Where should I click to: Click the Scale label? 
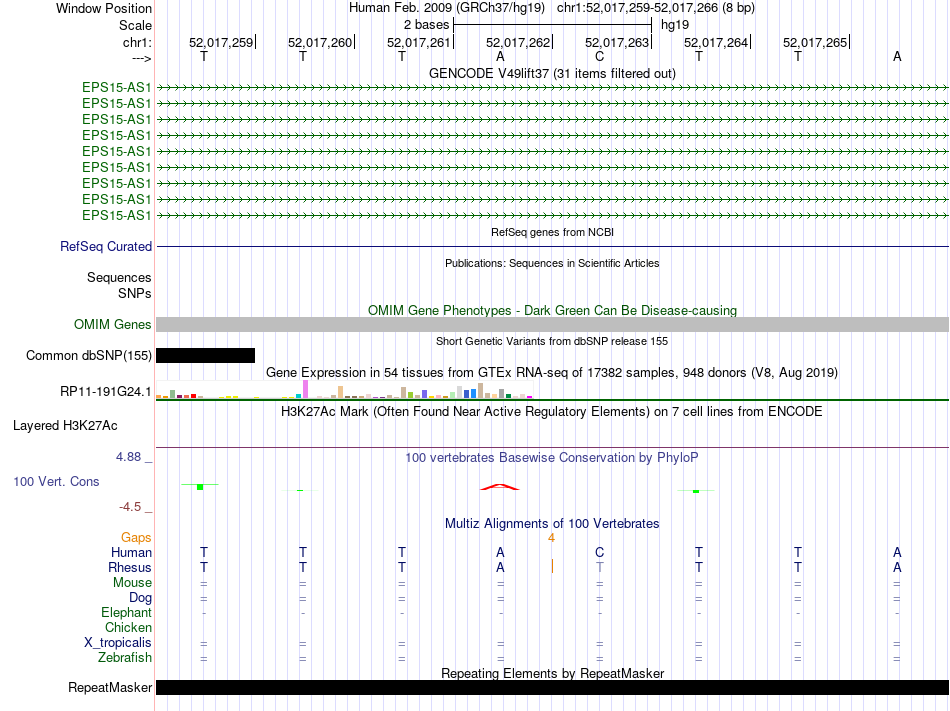point(135,25)
